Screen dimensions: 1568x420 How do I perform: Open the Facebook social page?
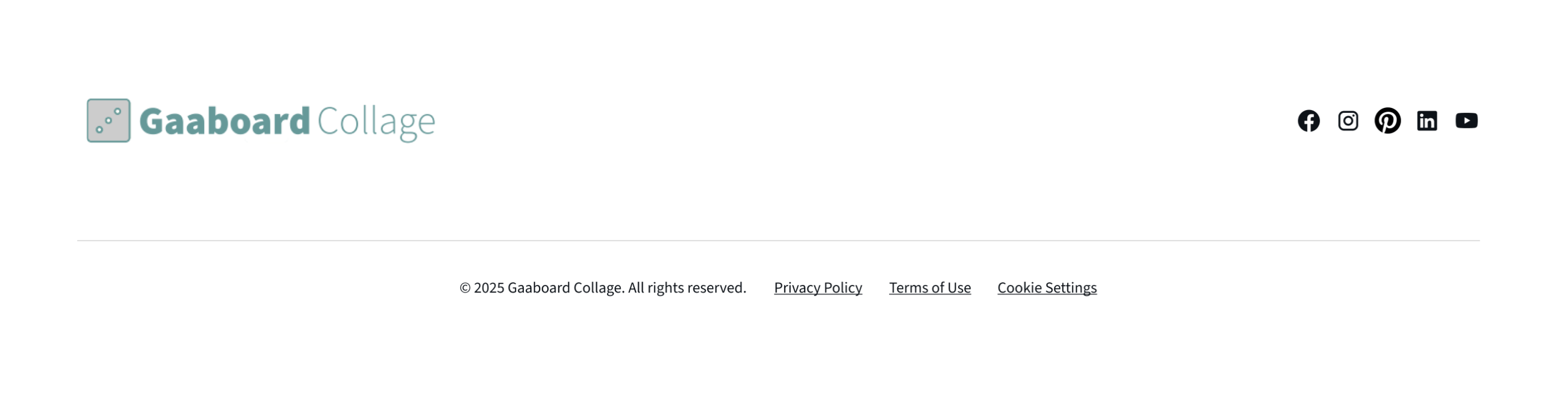point(1309,121)
